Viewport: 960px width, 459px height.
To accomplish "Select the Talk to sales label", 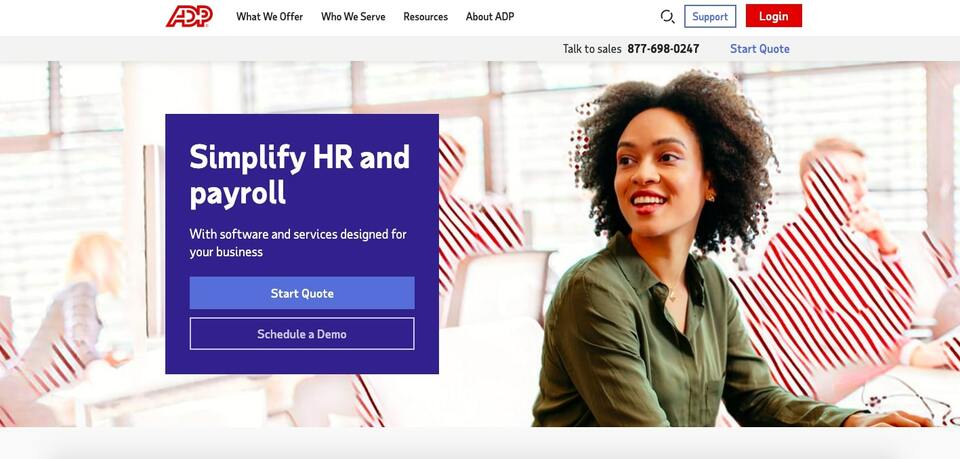I will click(x=592, y=49).
